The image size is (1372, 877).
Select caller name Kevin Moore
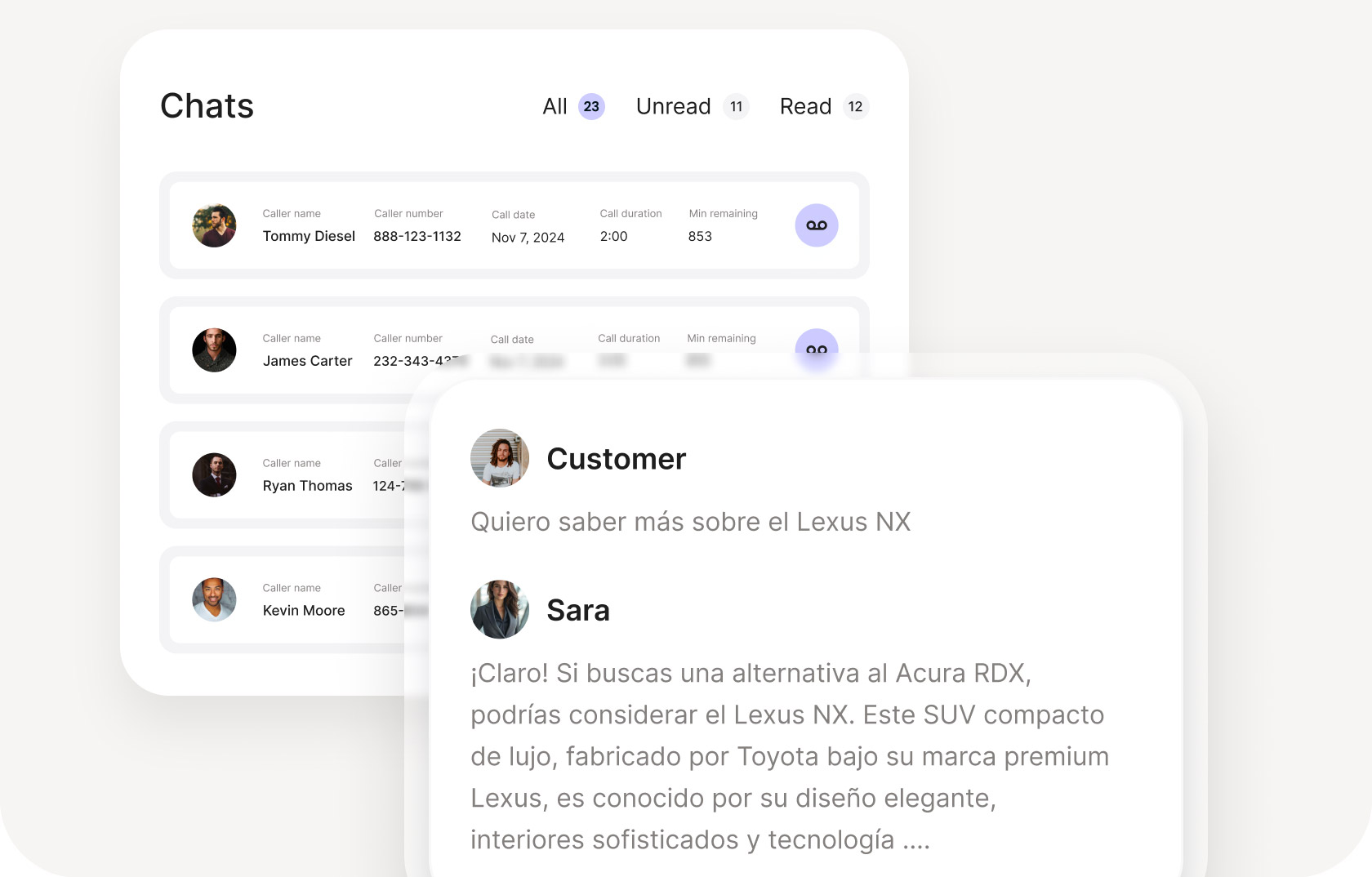click(x=304, y=611)
